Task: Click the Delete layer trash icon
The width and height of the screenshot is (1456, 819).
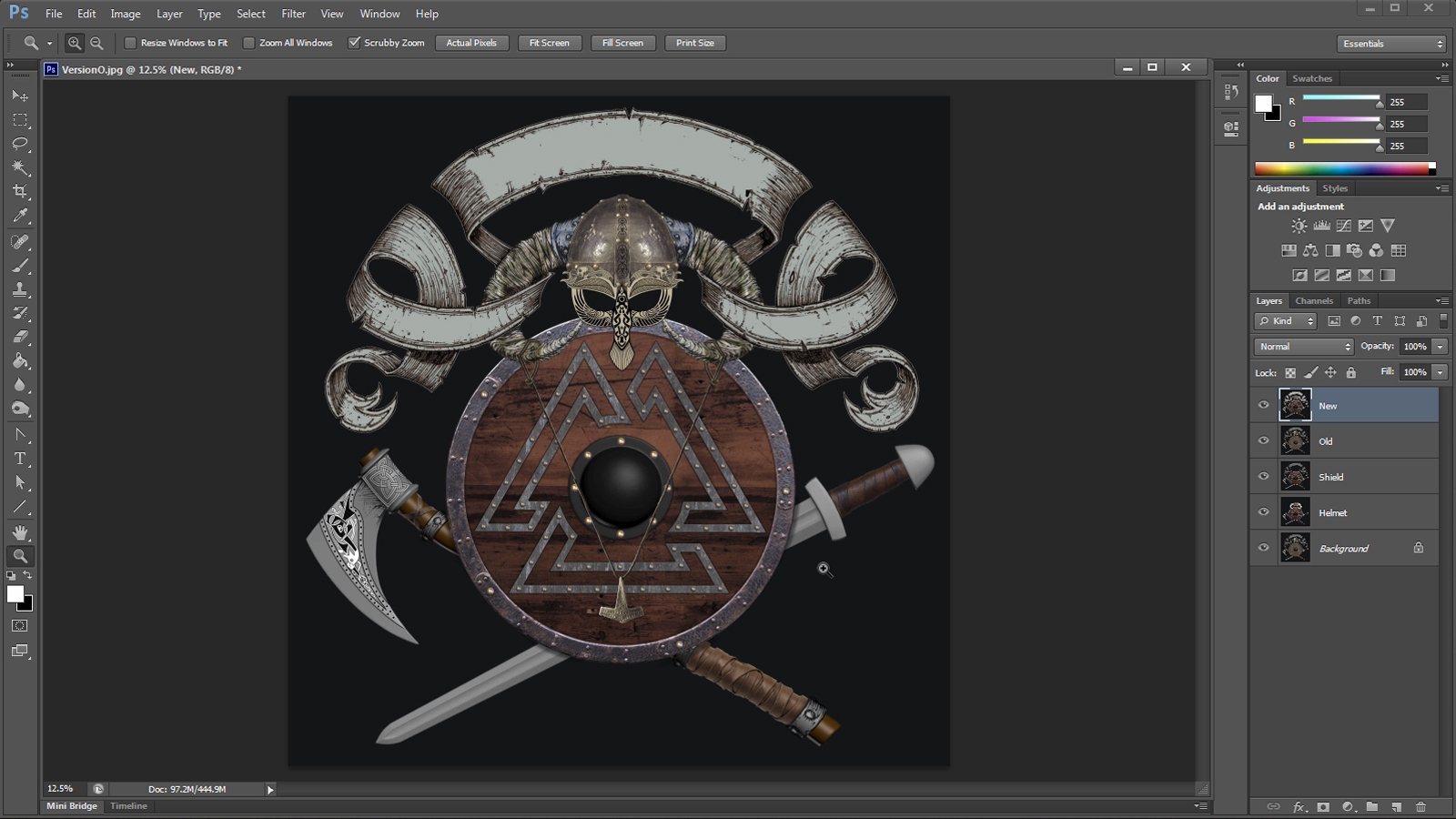Action: point(1421,807)
